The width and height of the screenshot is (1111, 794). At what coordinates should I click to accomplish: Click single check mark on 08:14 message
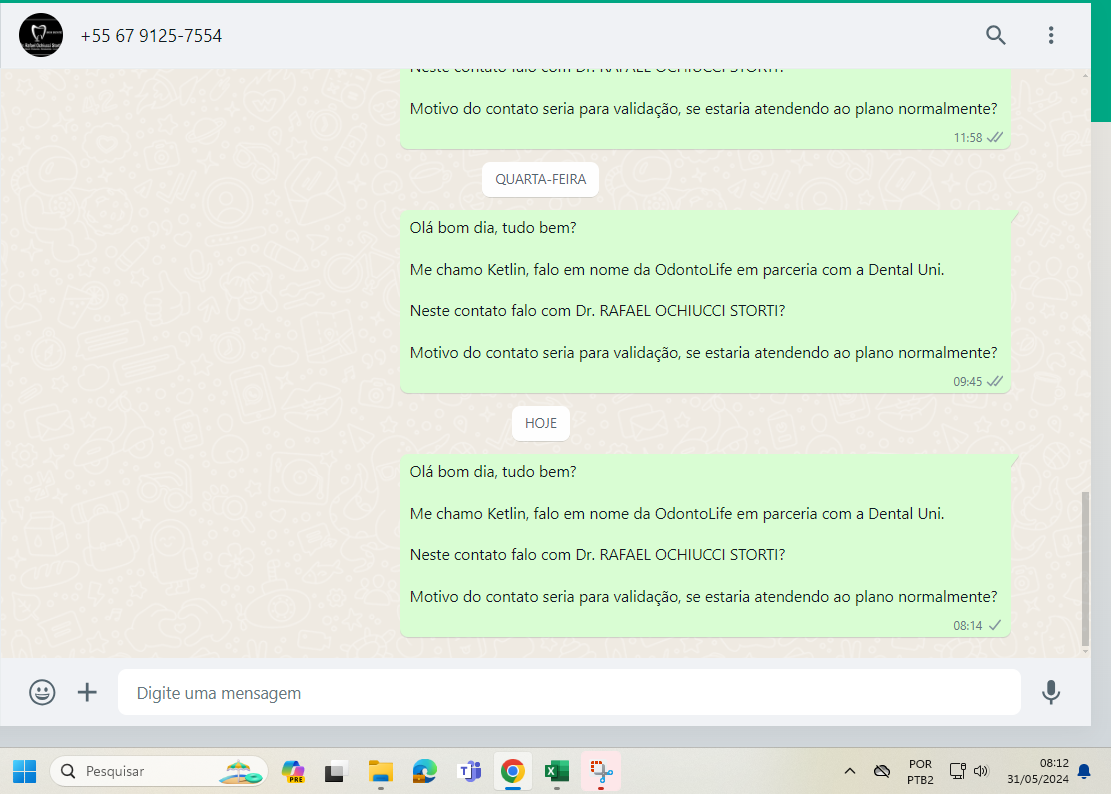click(995, 625)
